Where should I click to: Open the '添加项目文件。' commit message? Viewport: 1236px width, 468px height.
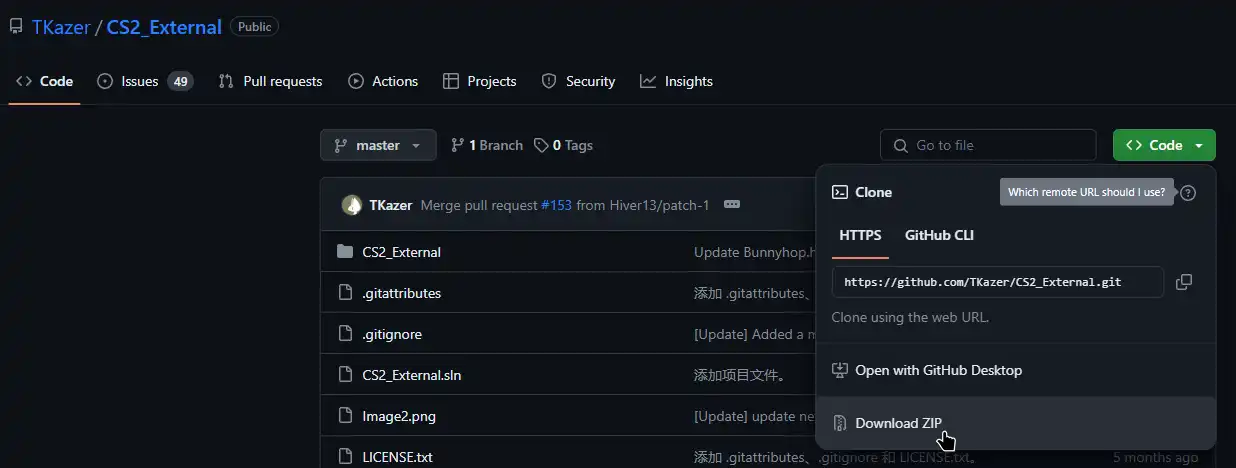click(x=739, y=375)
